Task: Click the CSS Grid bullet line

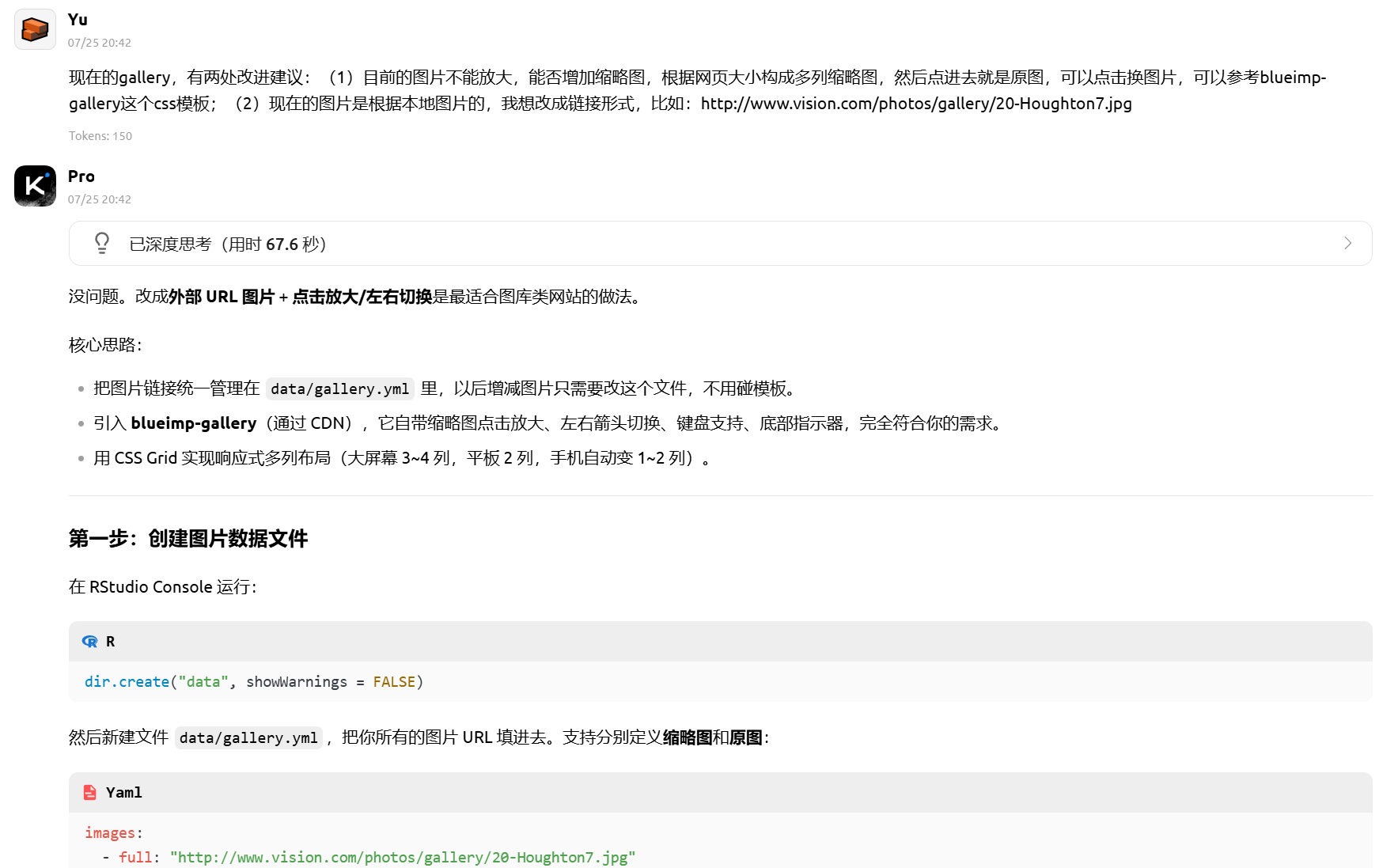Action: point(402,458)
